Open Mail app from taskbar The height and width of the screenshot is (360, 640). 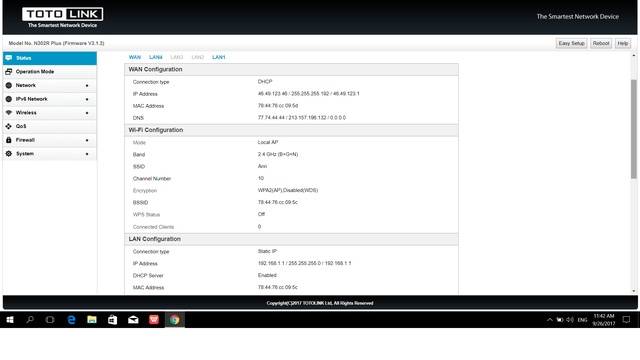coord(133,320)
